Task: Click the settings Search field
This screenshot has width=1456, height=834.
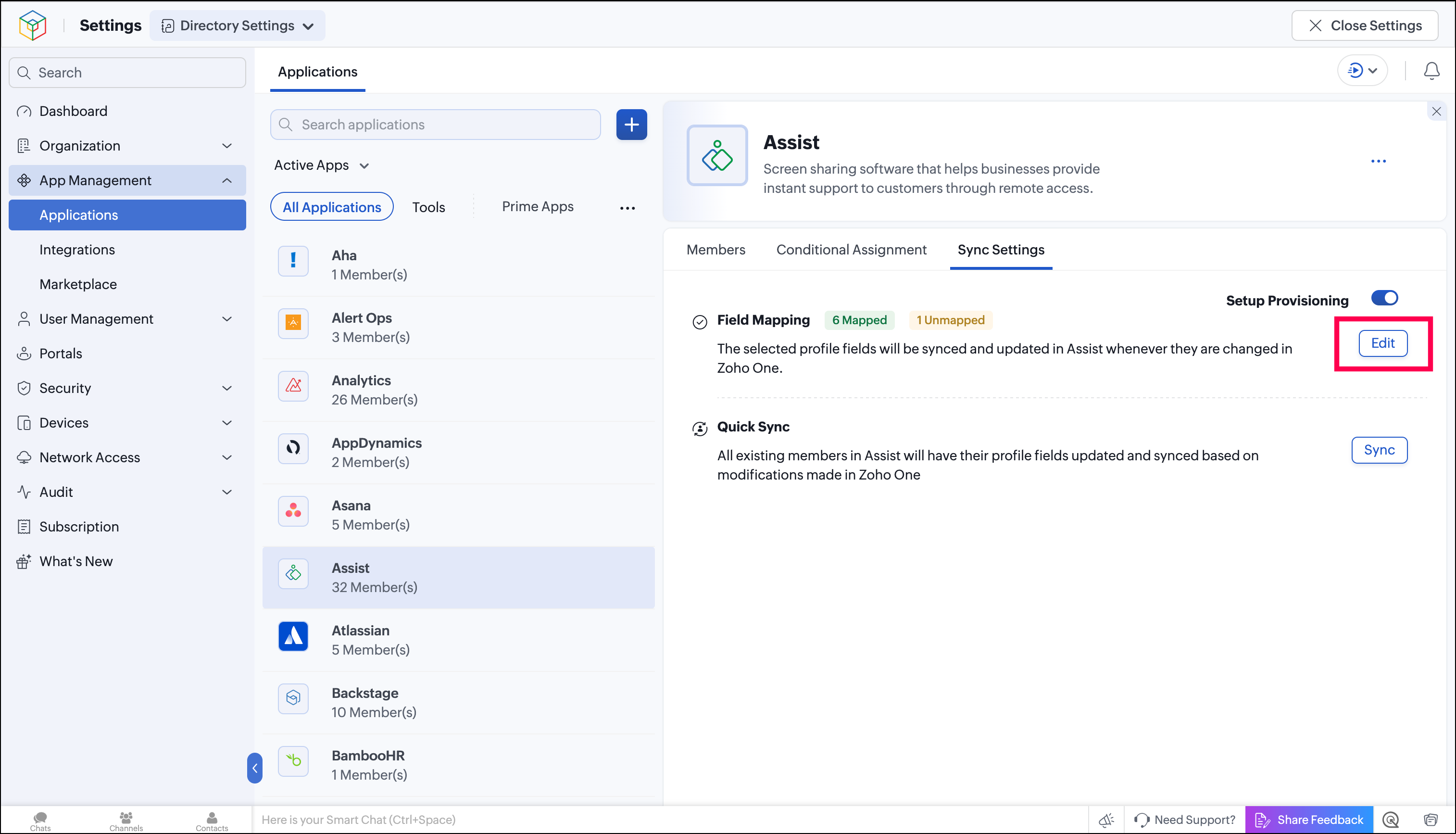Action: click(x=127, y=73)
